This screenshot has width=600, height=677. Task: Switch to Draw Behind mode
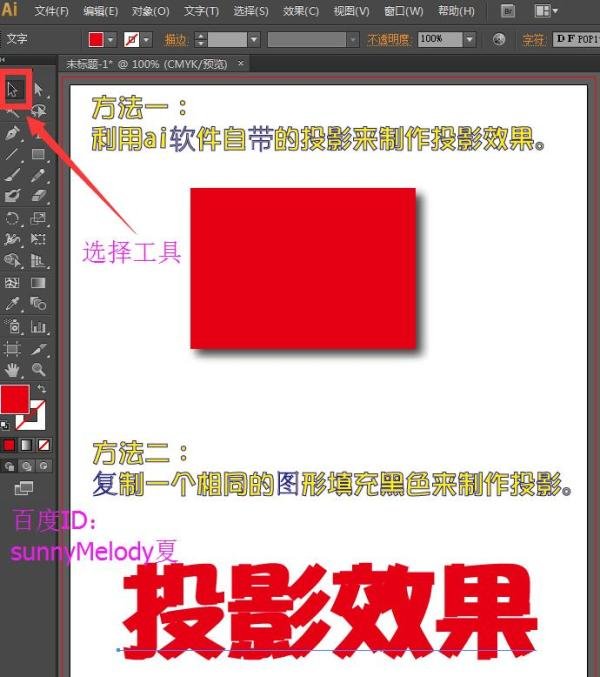(27, 466)
